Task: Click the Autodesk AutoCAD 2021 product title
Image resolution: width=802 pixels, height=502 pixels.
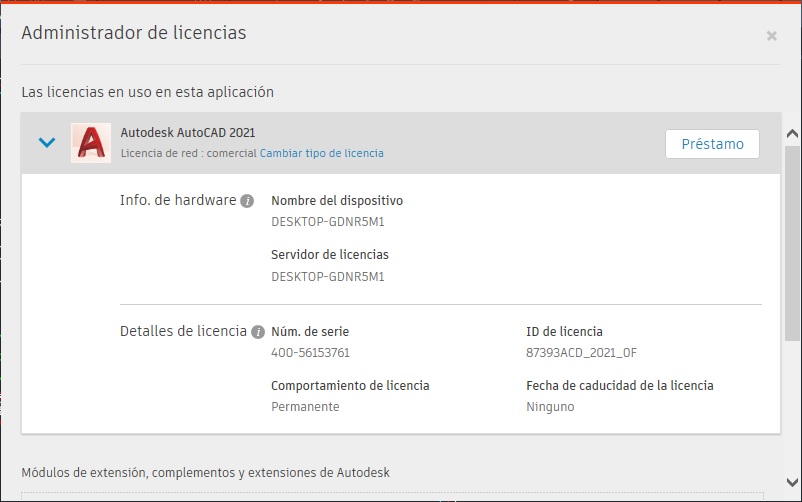Action: point(188,133)
